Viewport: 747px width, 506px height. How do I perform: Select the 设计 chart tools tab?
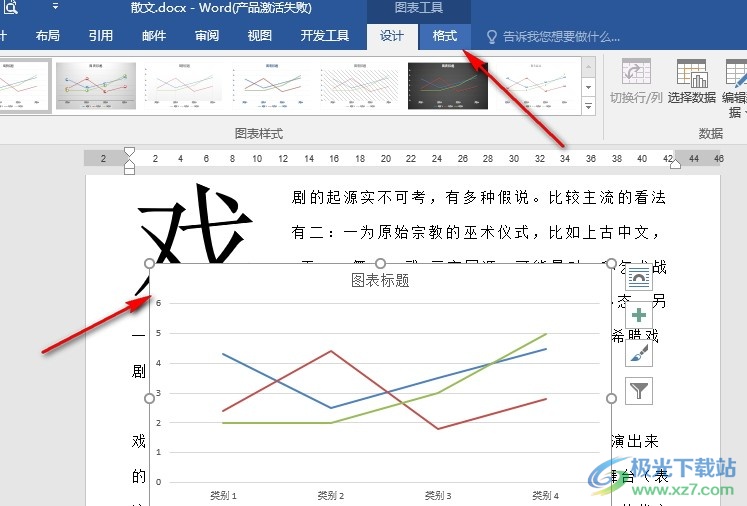392,36
